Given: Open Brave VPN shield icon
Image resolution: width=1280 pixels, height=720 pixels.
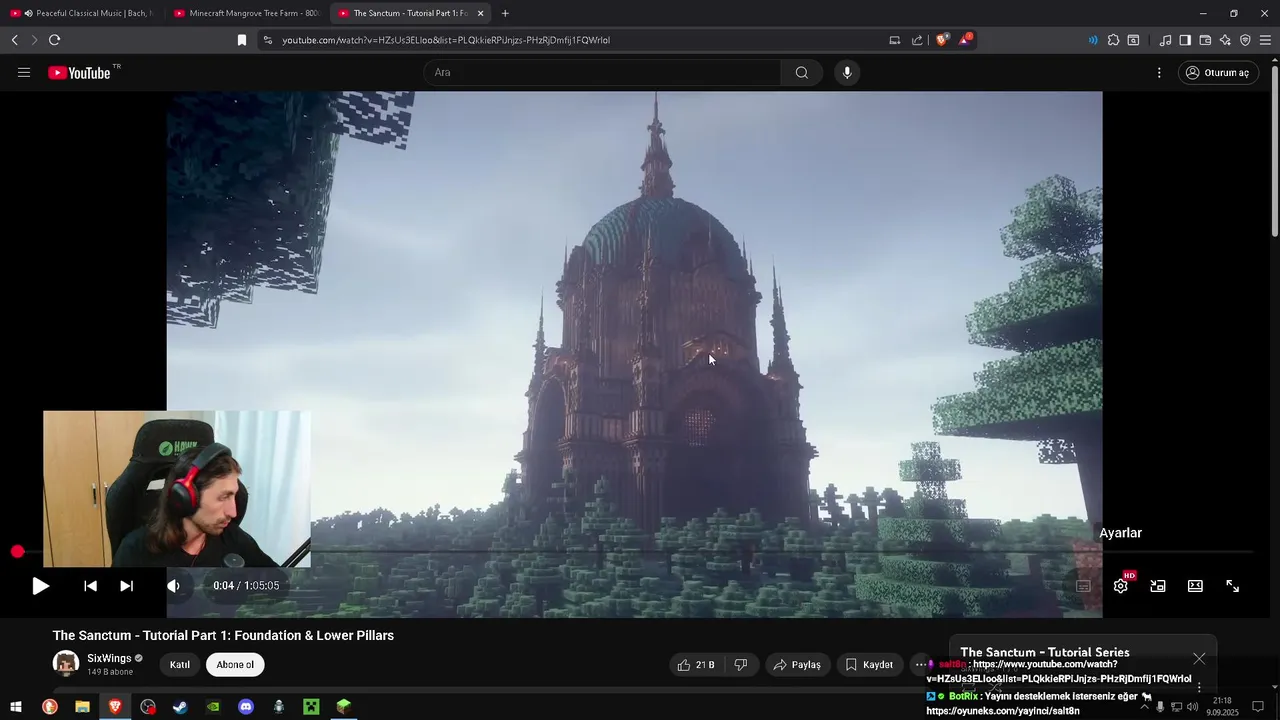Looking at the screenshot, I should [x=1245, y=40].
